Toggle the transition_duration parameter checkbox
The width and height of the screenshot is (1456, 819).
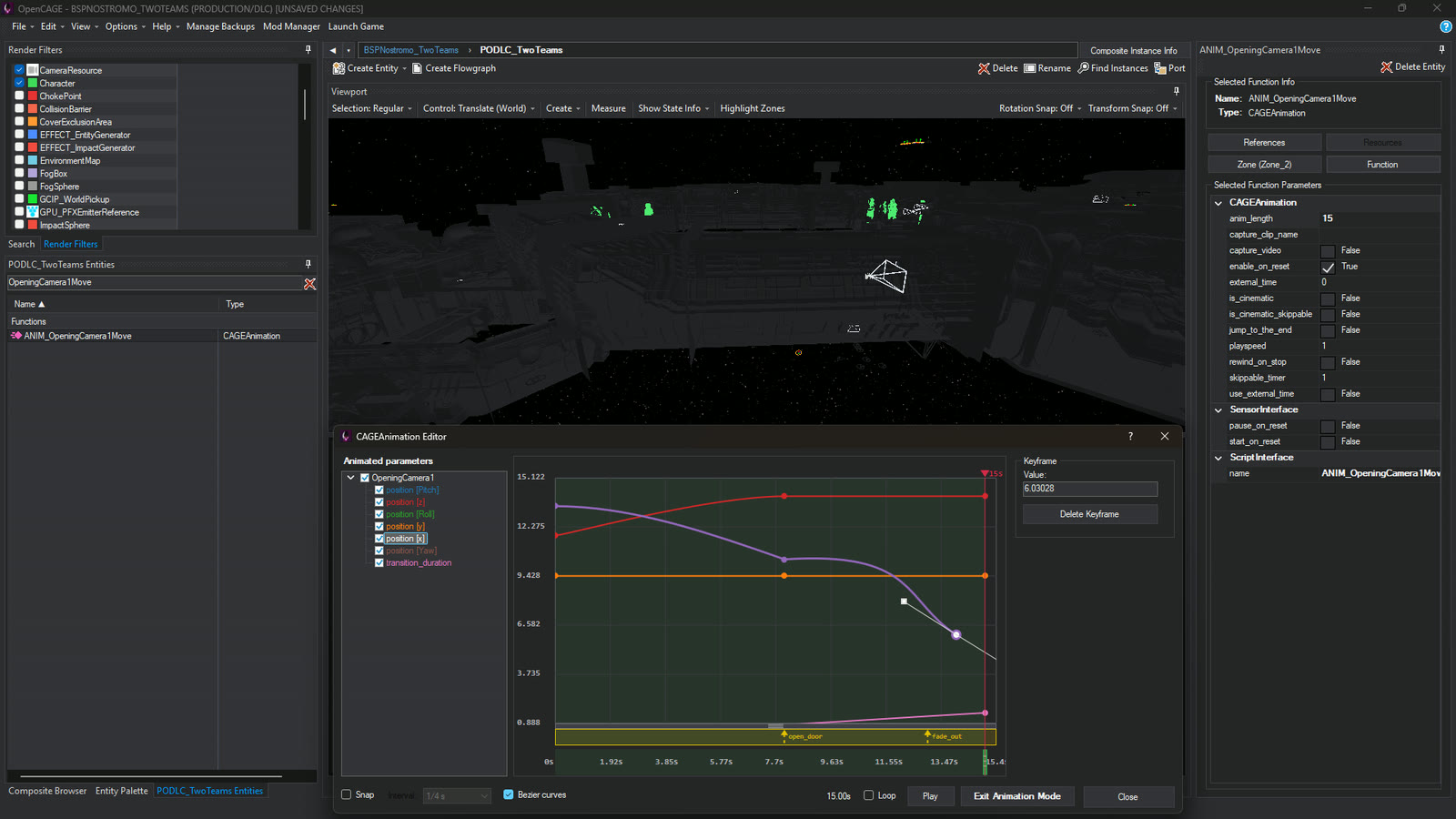click(x=379, y=563)
